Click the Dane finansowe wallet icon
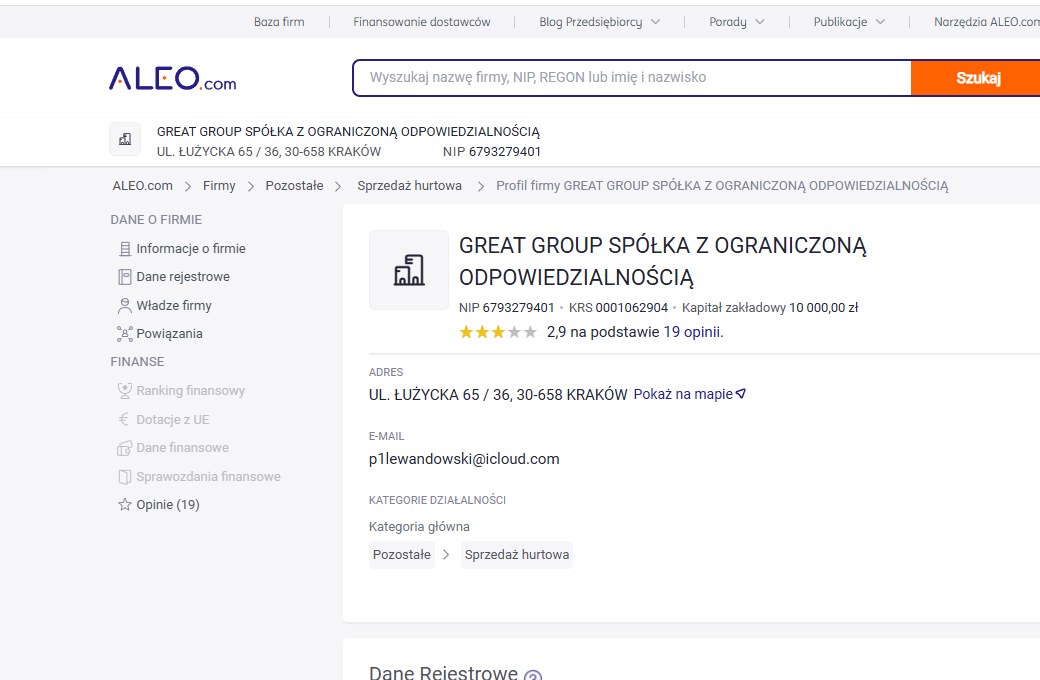The image size is (1040, 680). click(x=125, y=448)
